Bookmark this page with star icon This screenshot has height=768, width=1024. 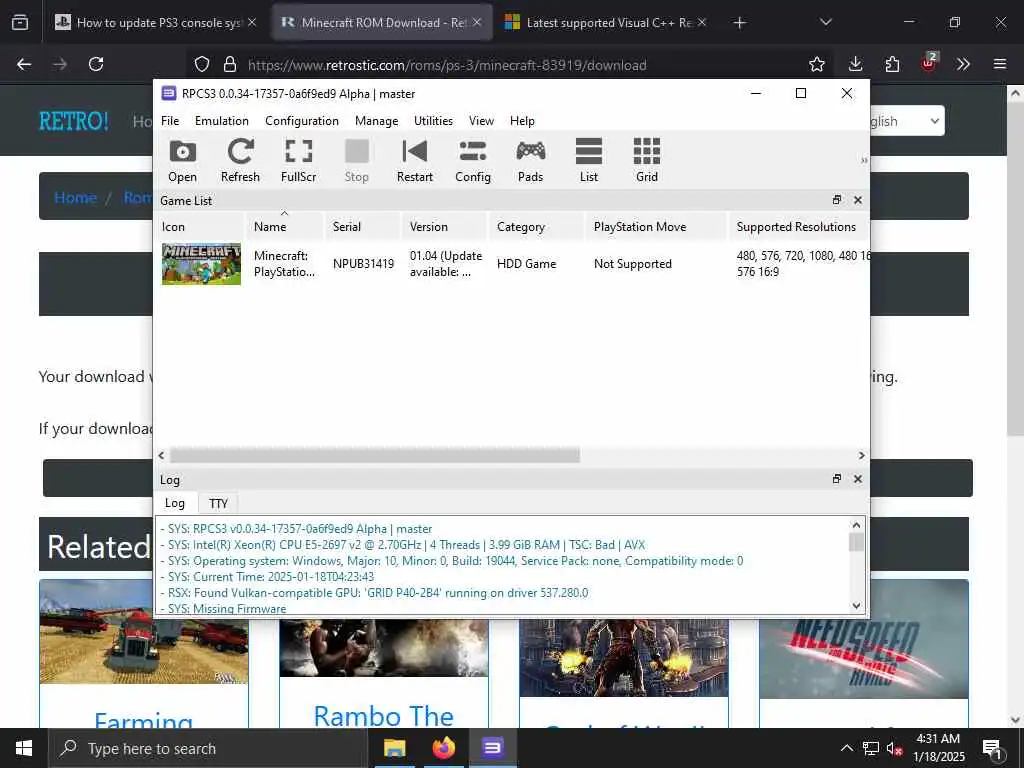coord(816,64)
